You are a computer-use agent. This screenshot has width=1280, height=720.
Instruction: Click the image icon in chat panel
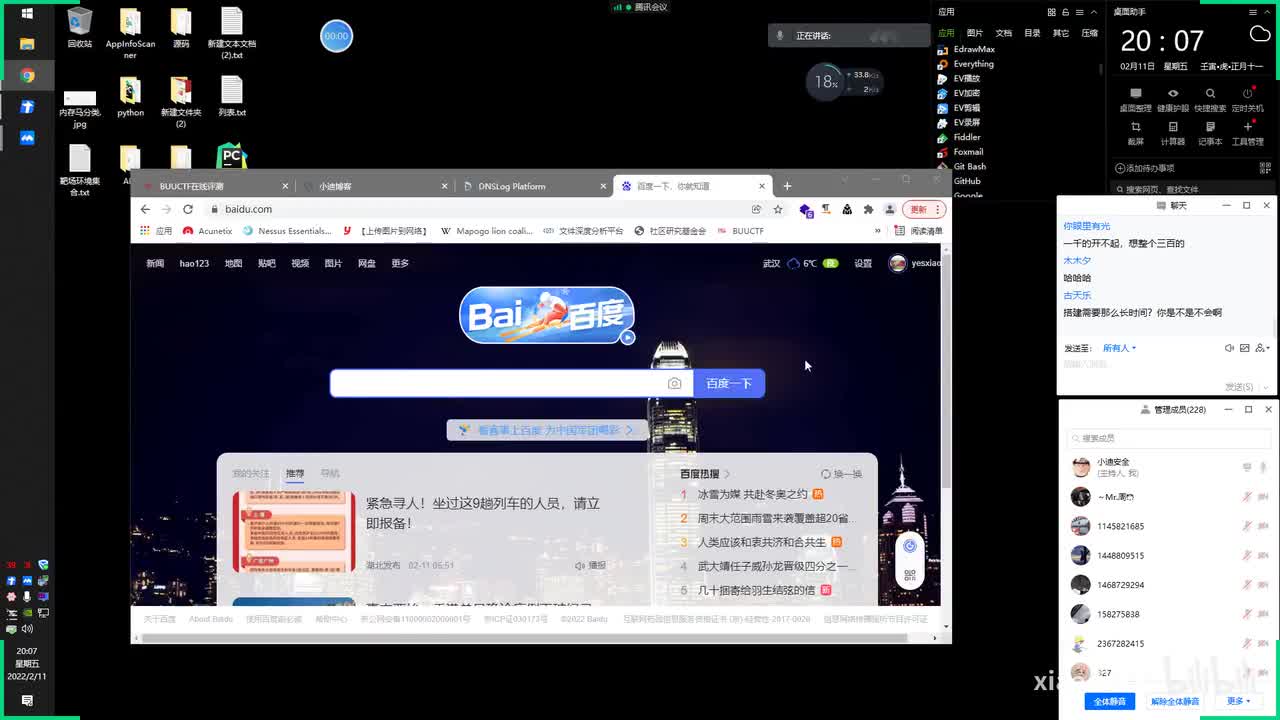[1245, 348]
